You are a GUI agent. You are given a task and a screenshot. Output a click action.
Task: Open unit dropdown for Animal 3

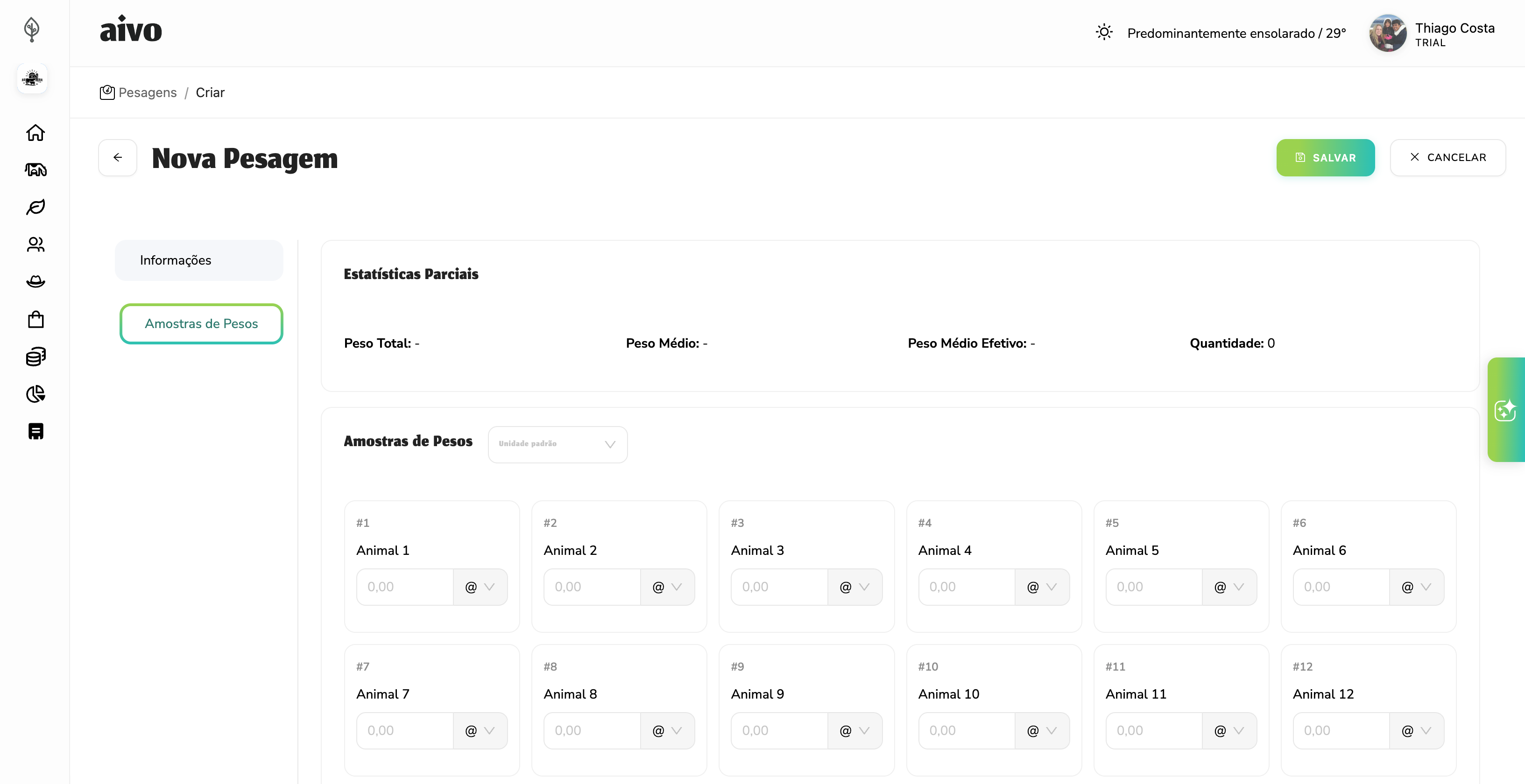pyautogui.click(x=855, y=587)
